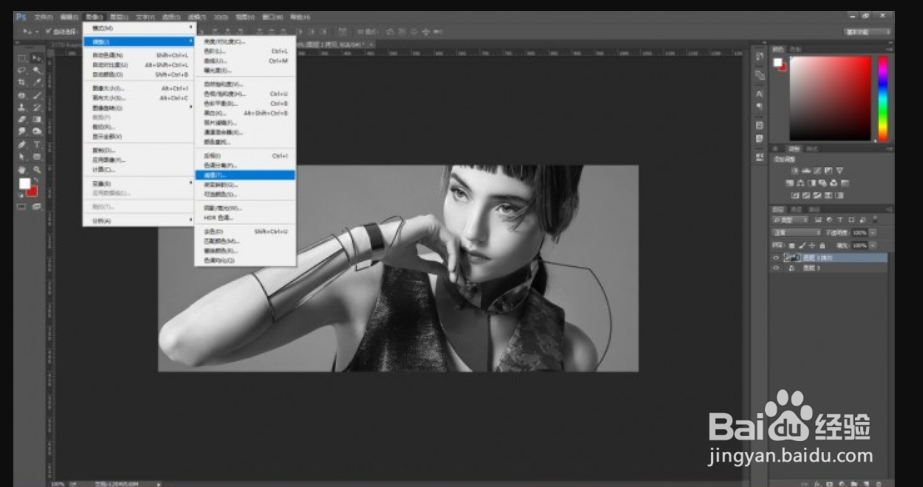Add Brightness/Contrast adjustment icon
This screenshot has height=487, width=923.
795,171
